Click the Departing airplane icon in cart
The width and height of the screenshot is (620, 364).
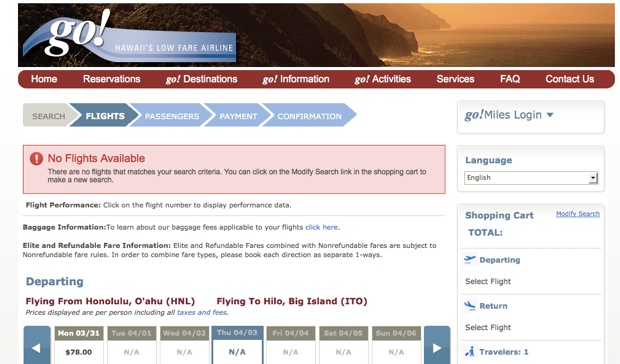point(470,260)
